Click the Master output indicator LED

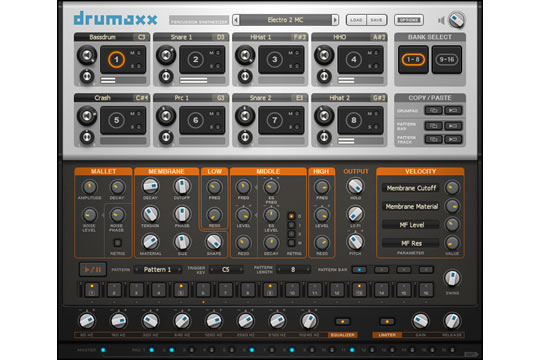pos(103,350)
